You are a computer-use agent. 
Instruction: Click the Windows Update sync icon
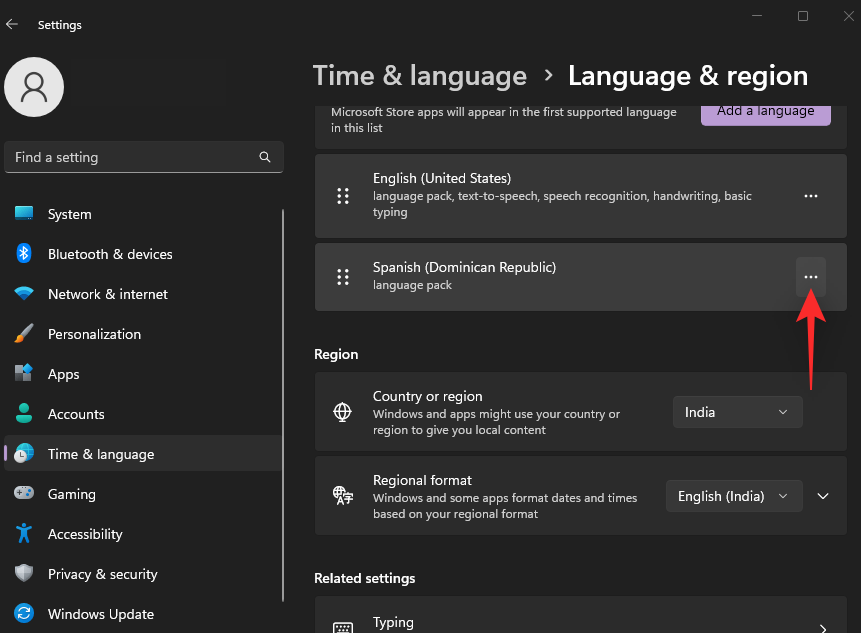[x=24, y=613]
